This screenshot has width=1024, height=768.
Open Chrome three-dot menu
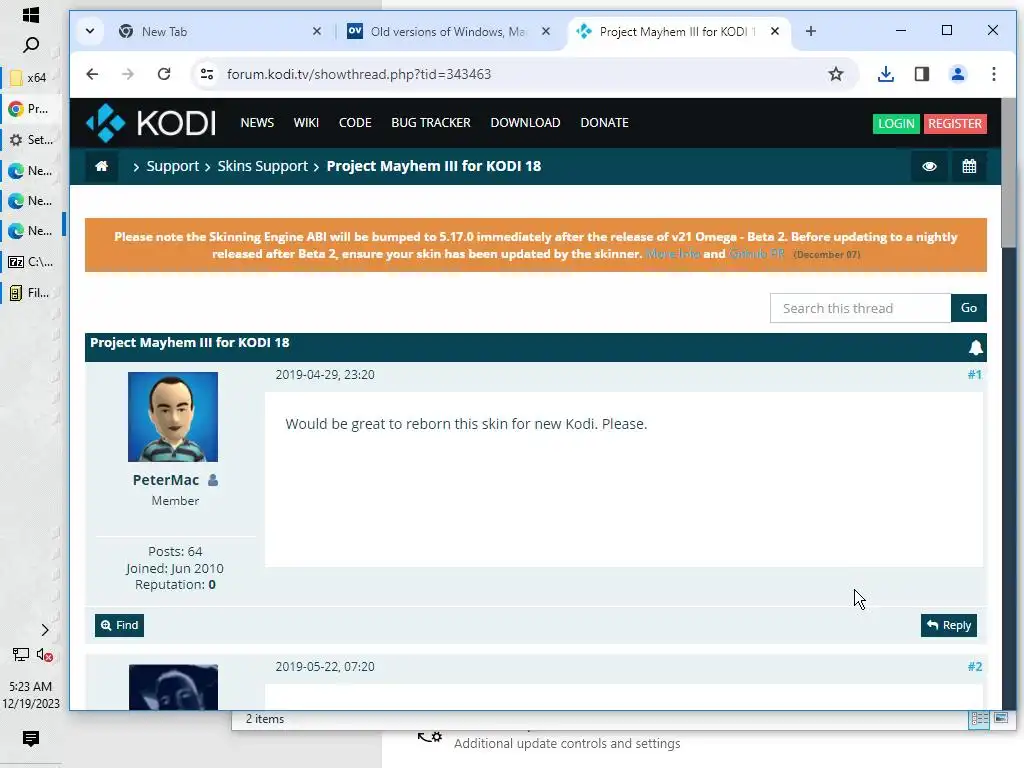click(993, 74)
